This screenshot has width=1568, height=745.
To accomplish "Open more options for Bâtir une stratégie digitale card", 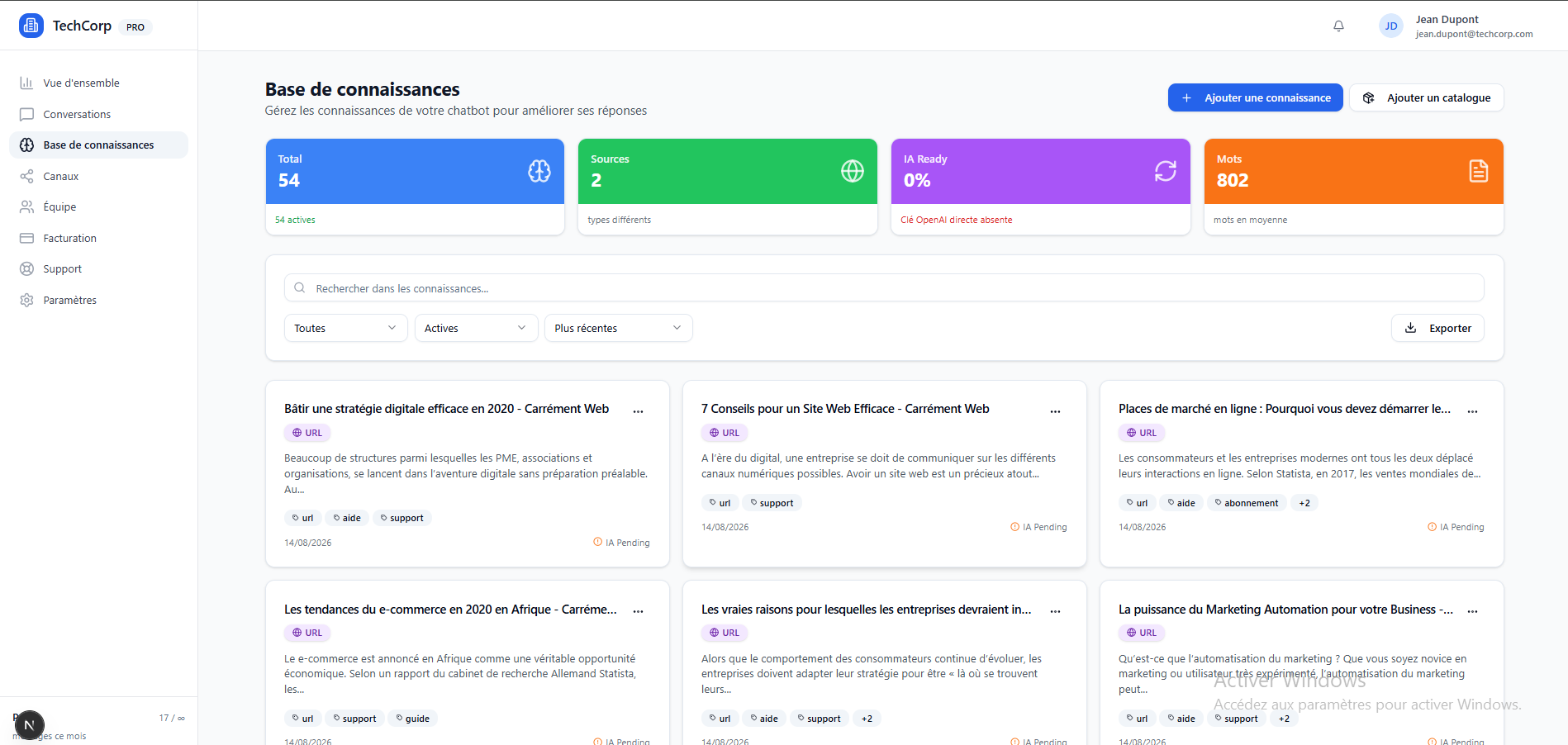I will pyautogui.click(x=638, y=410).
